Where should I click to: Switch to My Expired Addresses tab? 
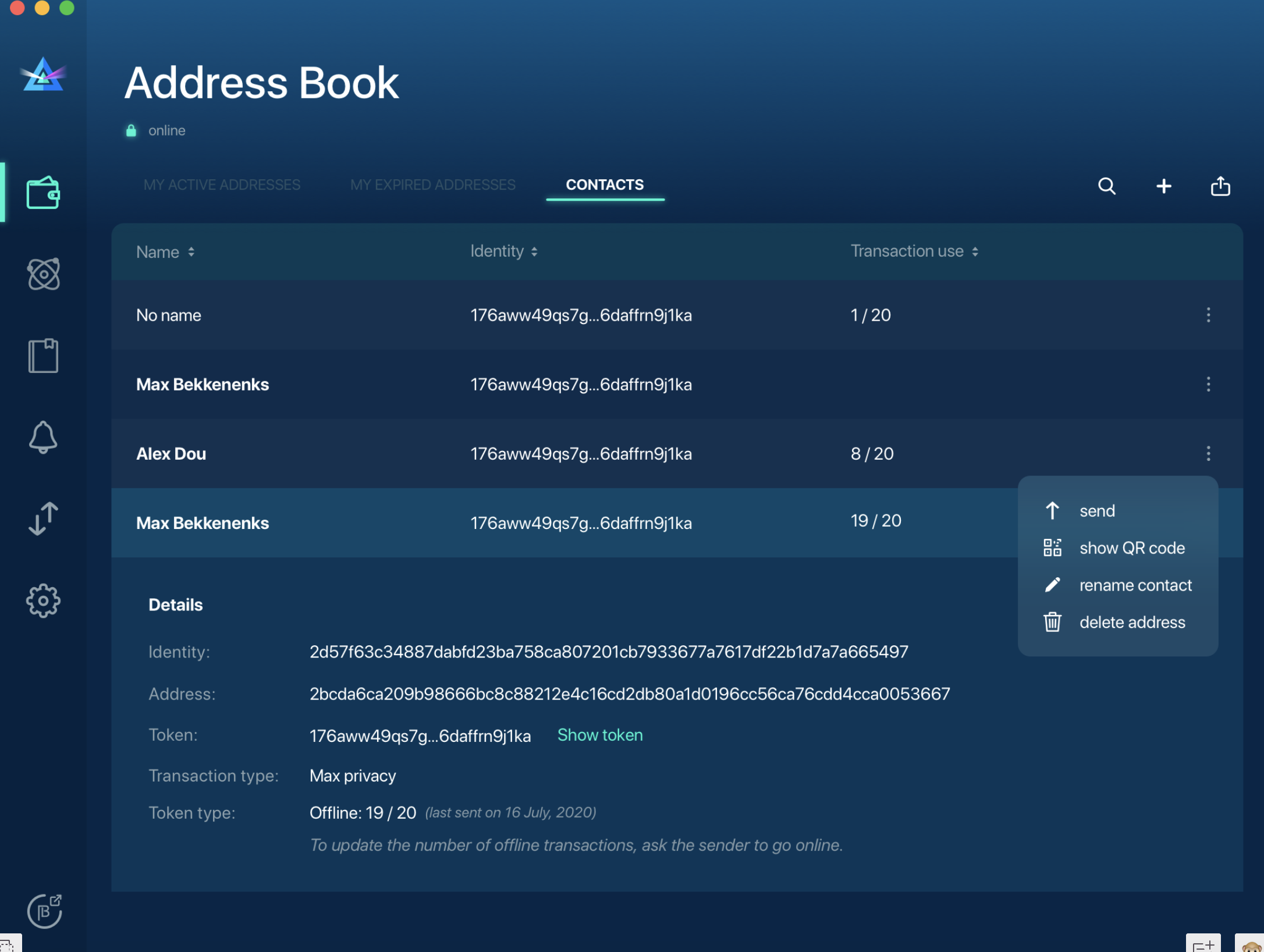click(x=433, y=184)
